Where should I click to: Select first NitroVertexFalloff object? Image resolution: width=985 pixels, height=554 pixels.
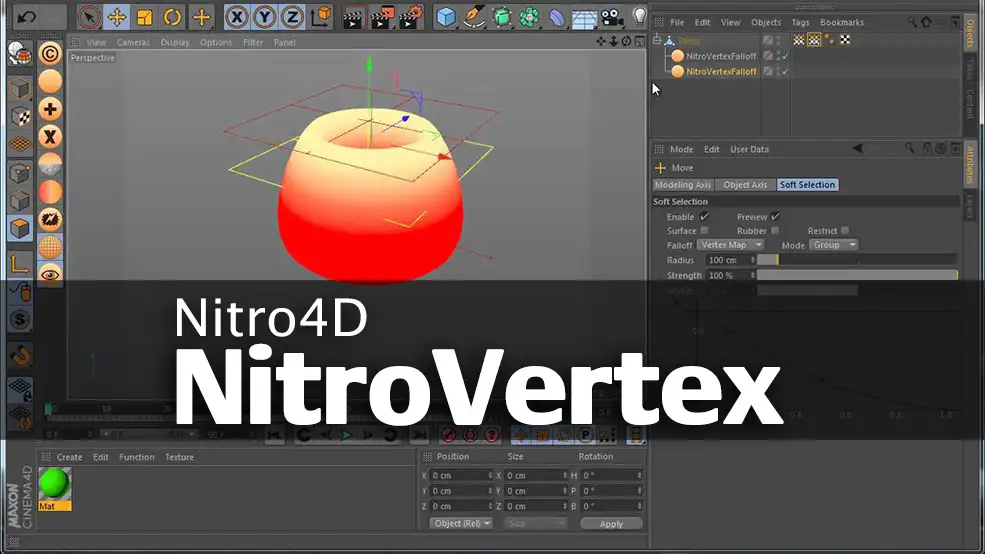point(721,56)
